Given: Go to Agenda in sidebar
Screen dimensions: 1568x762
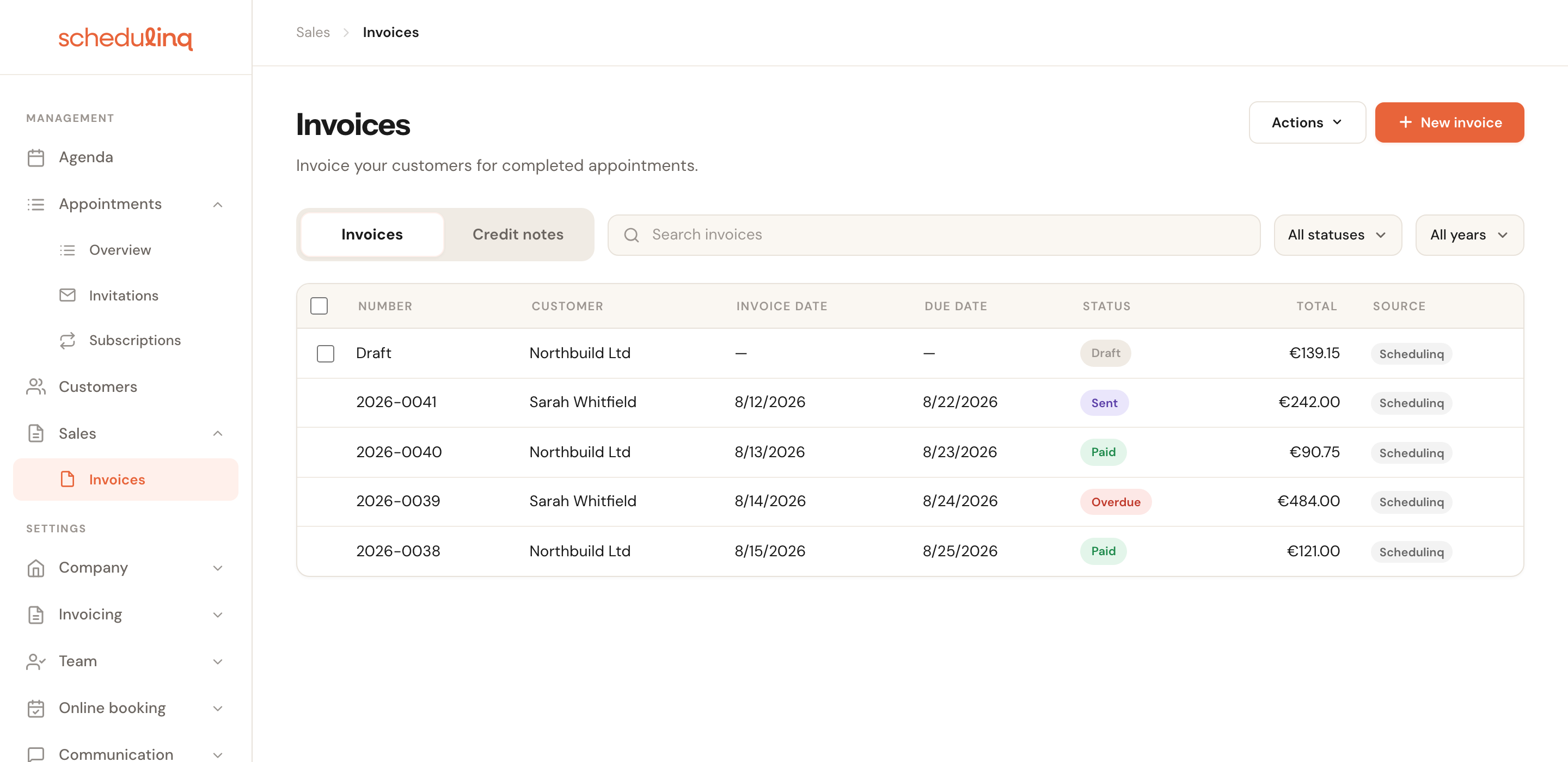Looking at the screenshot, I should (x=125, y=158).
